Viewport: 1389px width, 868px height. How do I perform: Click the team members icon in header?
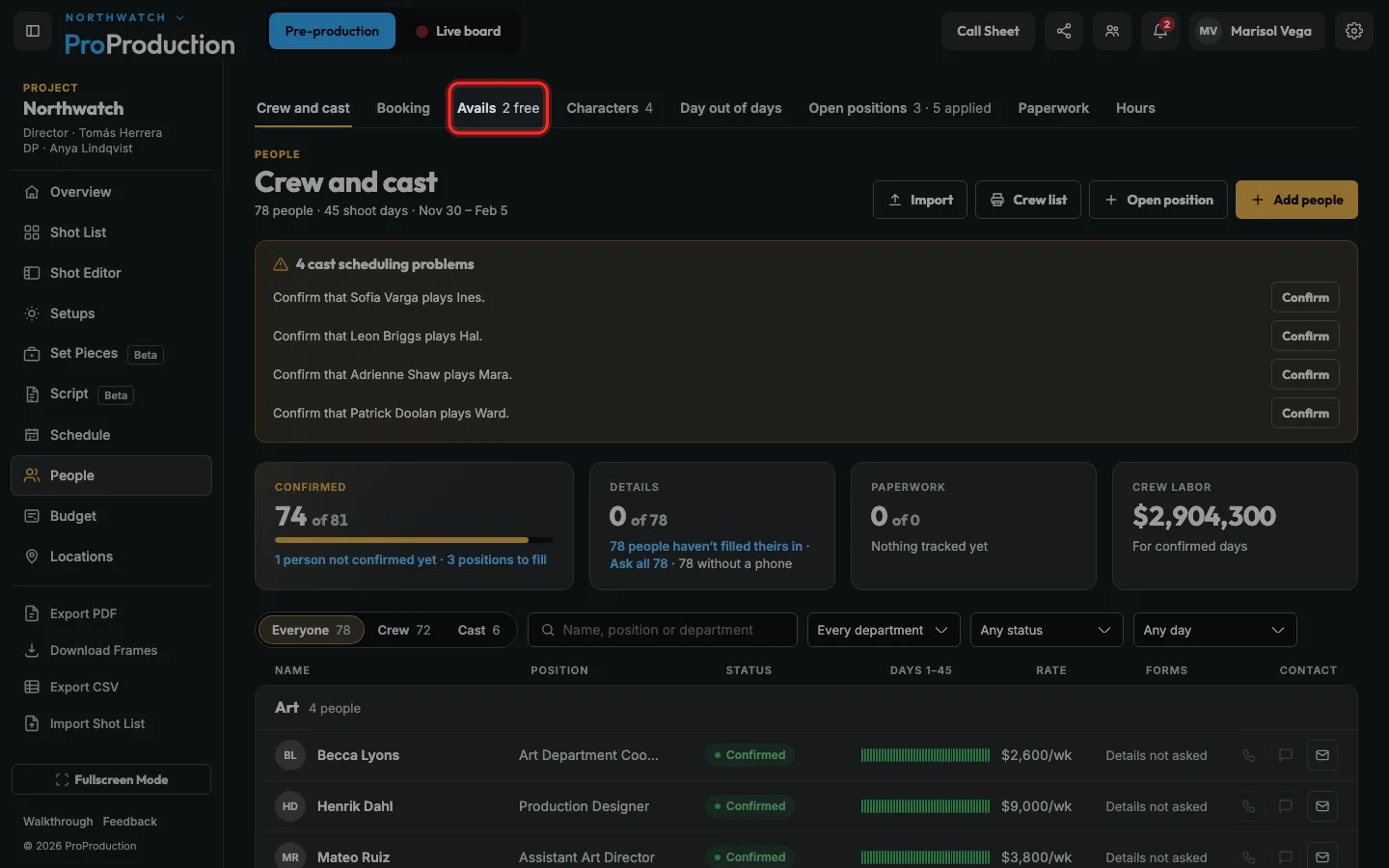tap(1112, 31)
